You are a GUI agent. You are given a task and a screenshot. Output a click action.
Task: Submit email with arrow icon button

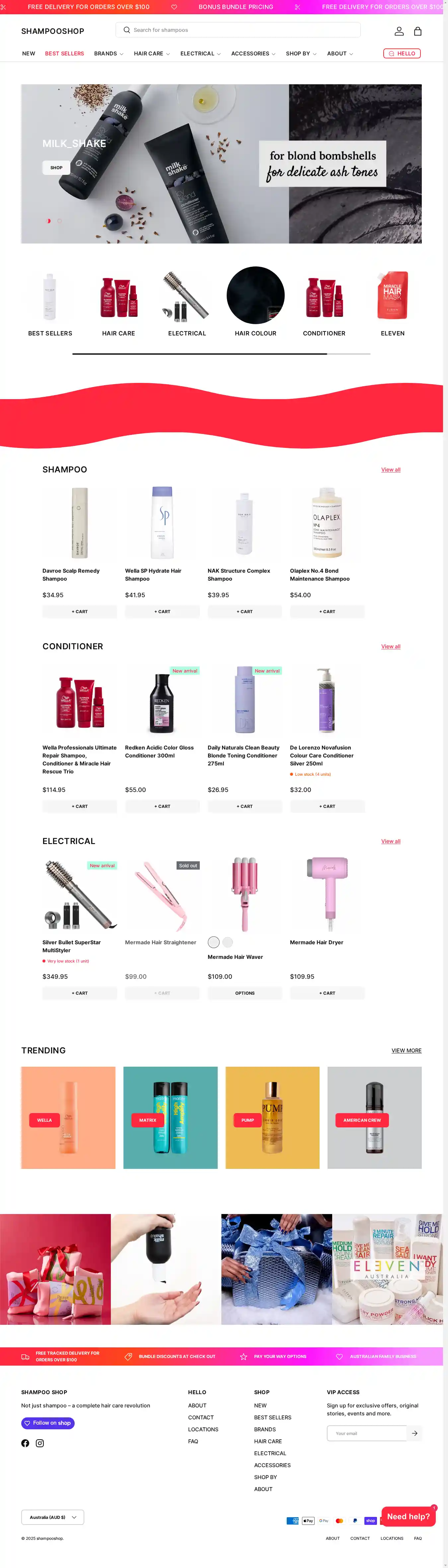pos(414,1433)
